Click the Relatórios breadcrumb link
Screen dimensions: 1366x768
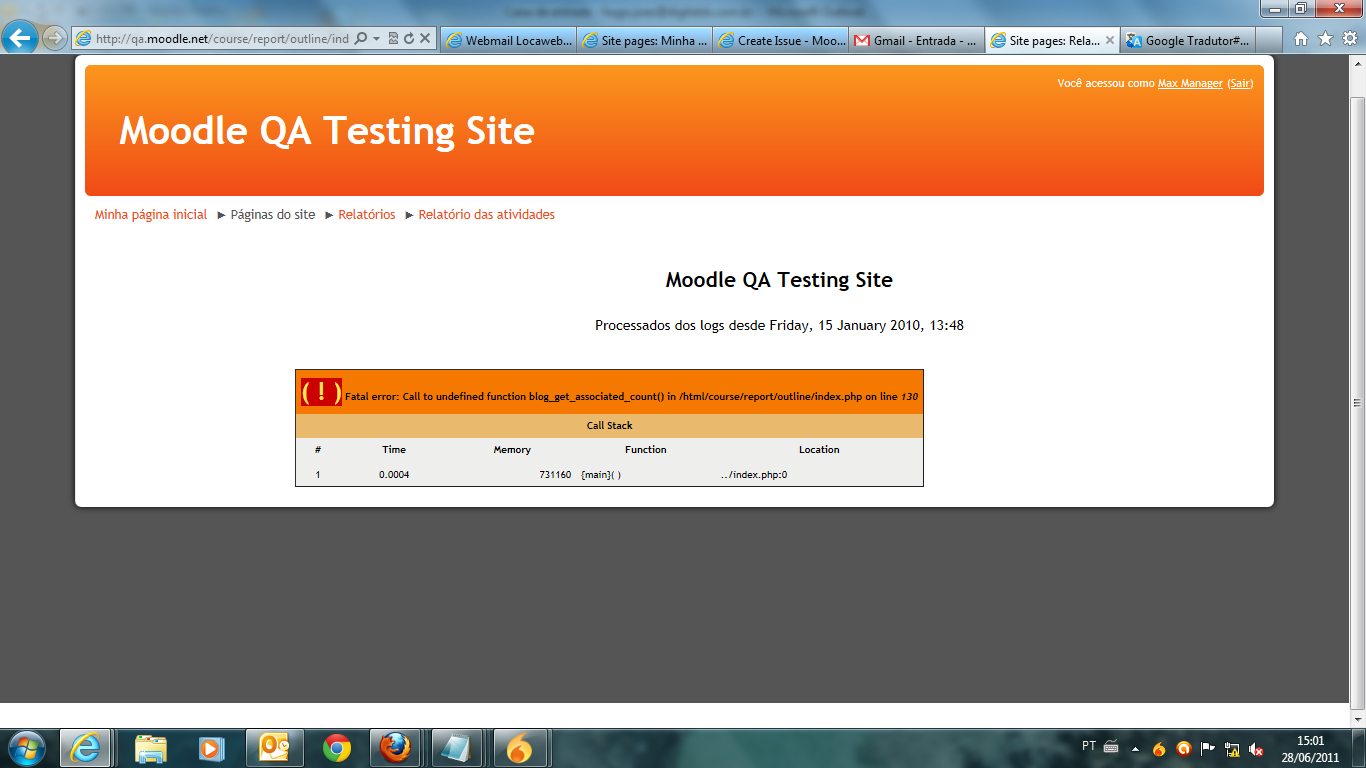tap(367, 214)
